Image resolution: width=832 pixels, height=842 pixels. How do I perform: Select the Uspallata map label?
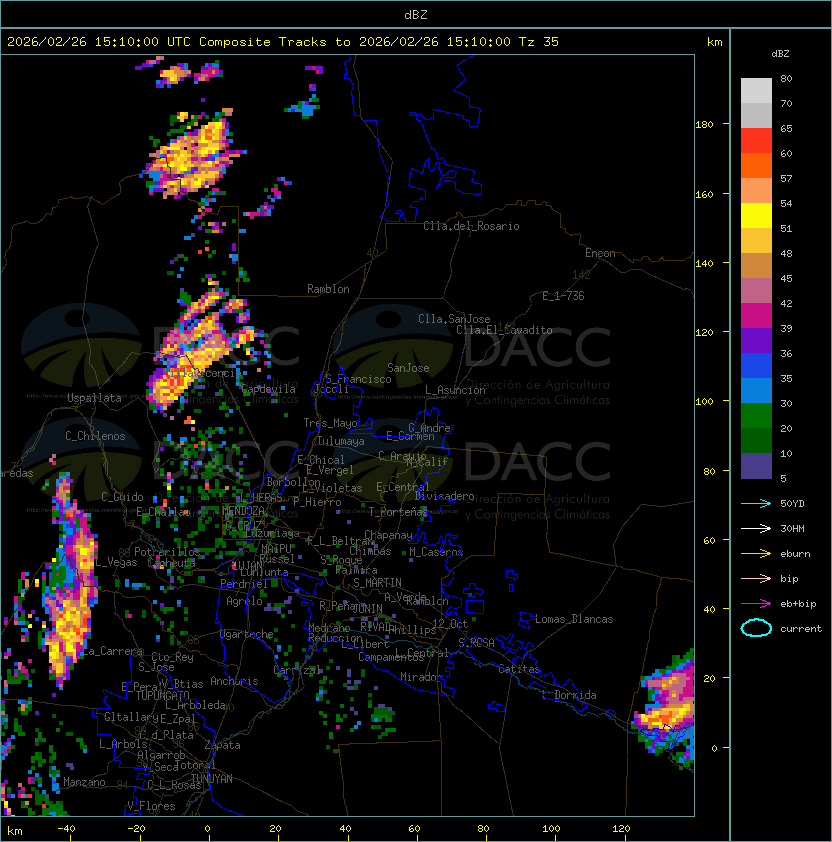[95, 398]
